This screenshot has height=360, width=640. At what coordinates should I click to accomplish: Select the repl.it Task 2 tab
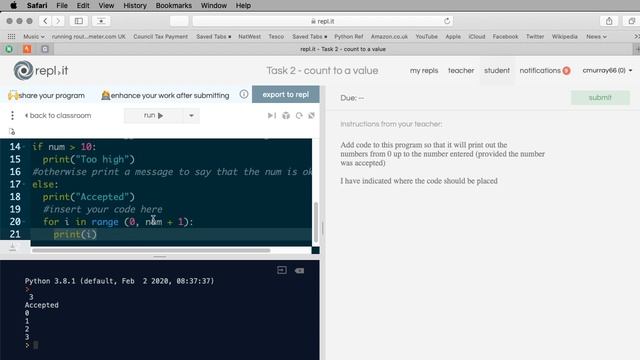point(343,49)
